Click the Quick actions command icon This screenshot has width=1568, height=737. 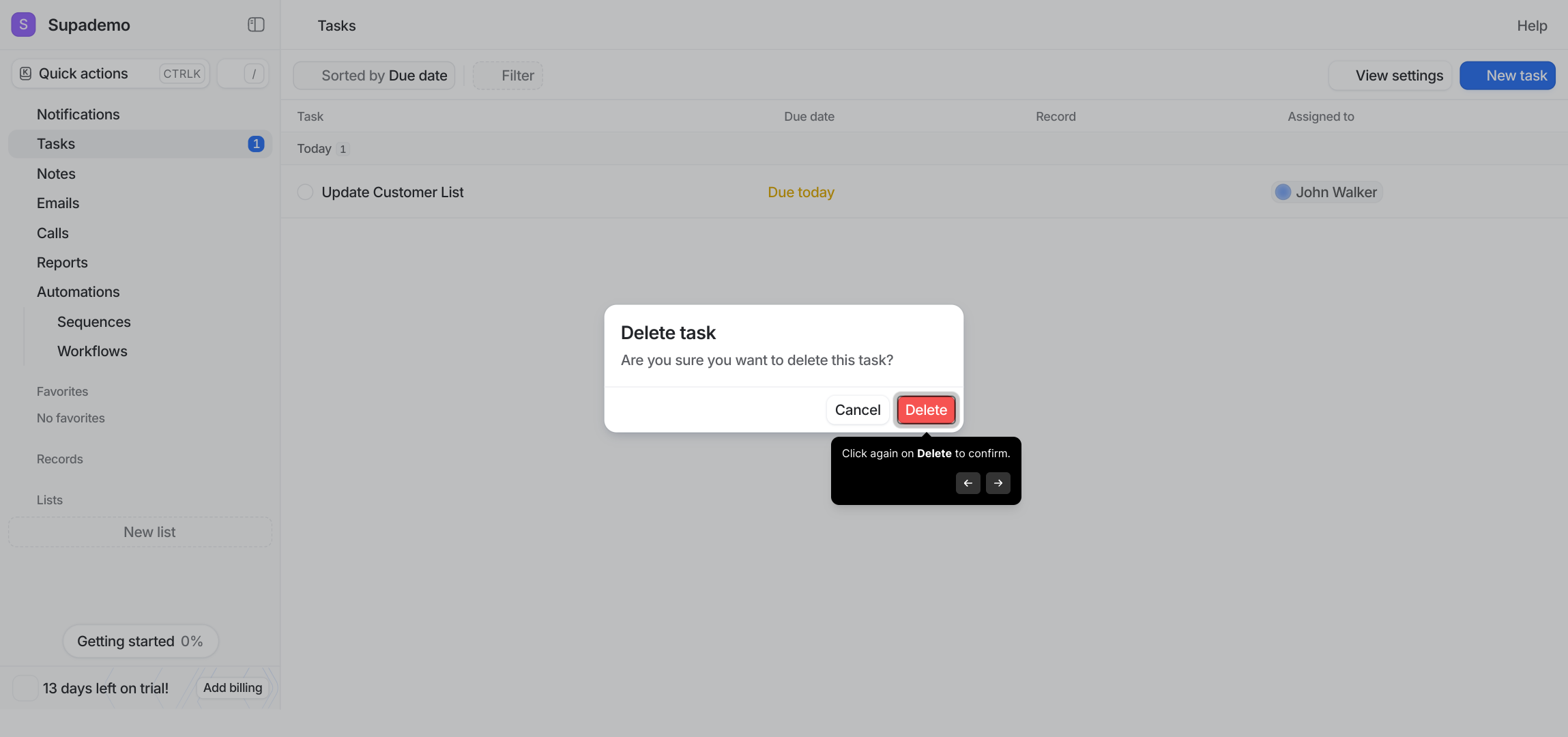25,74
